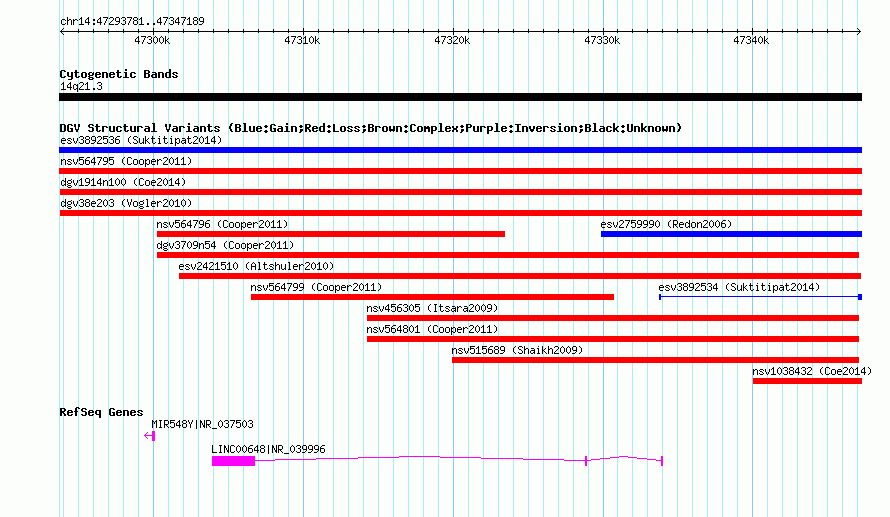
Task: Open nsv1038432 (Coe2014) variant label
Action: tap(812, 371)
